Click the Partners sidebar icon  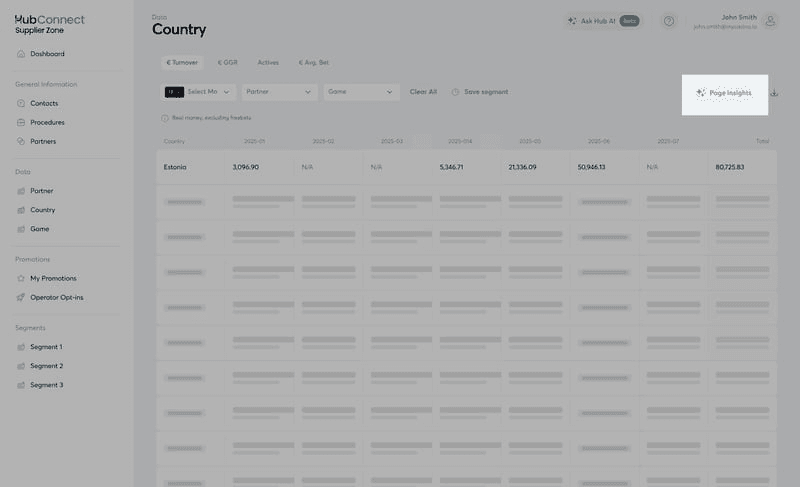pos(21,141)
